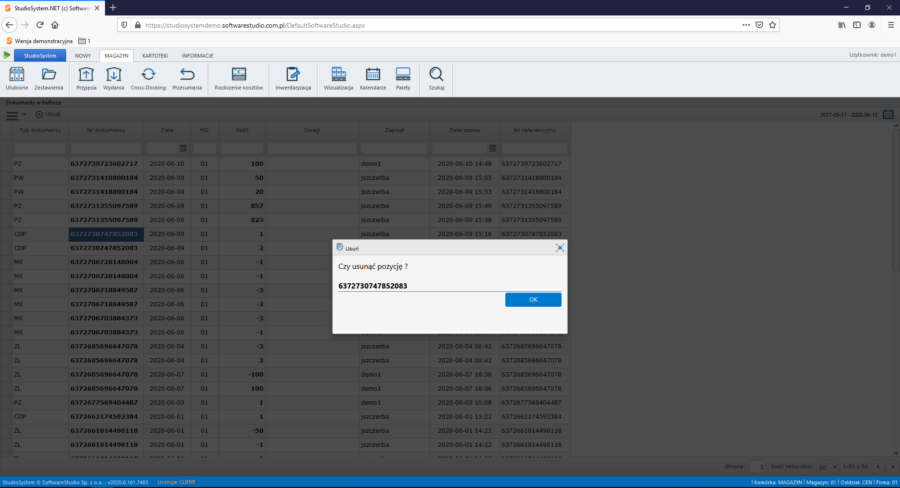Switch to the KARTOTEKI tab

(x=155, y=56)
